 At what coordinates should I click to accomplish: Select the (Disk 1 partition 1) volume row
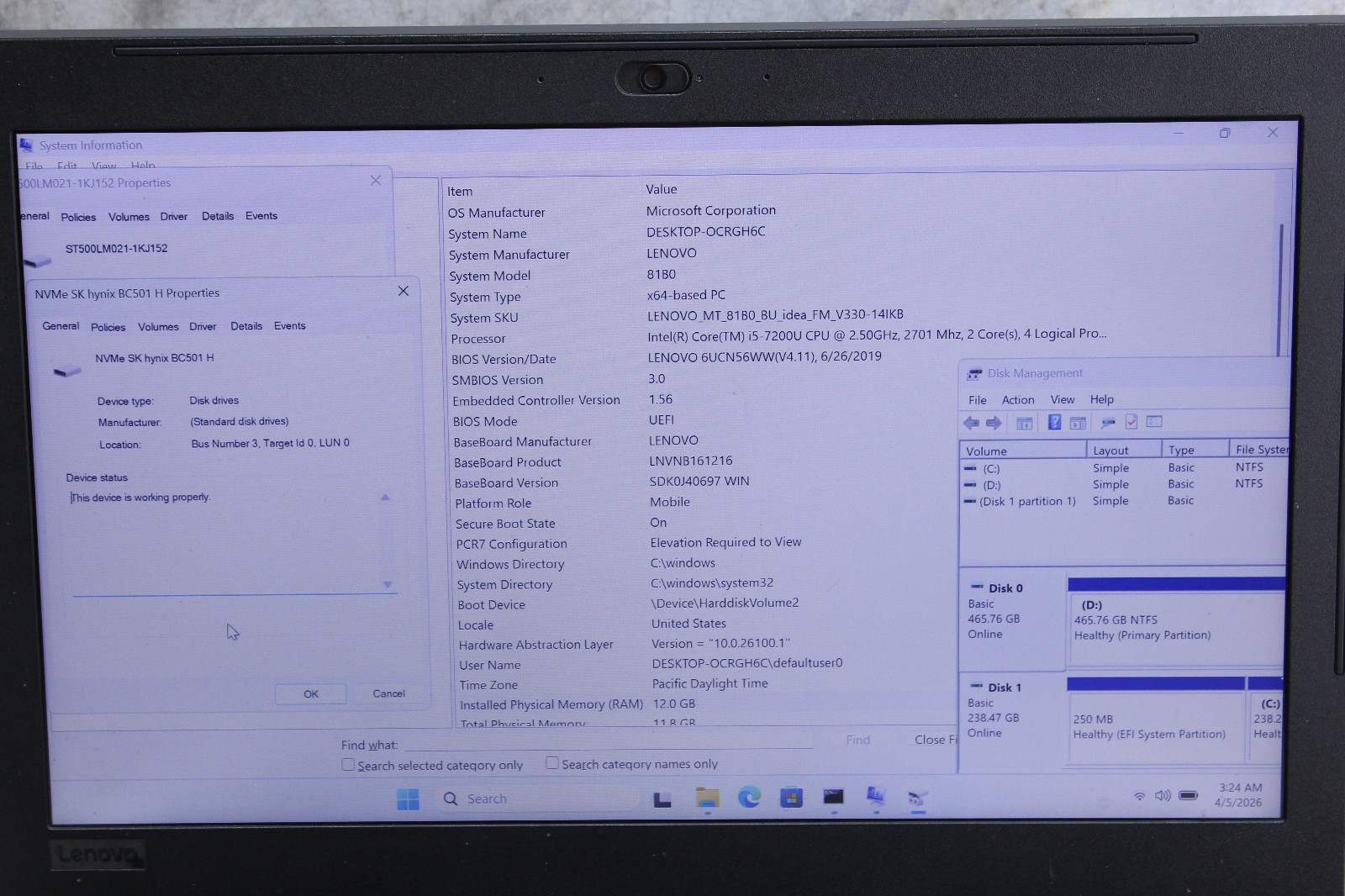[x=1123, y=501]
